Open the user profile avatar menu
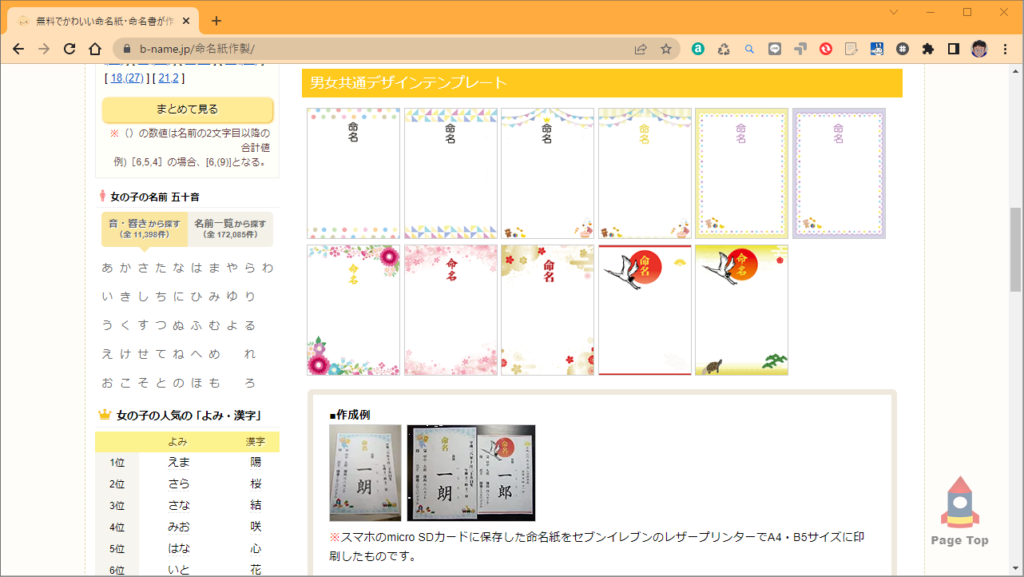The width and height of the screenshot is (1024, 577). (x=980, y=49)
